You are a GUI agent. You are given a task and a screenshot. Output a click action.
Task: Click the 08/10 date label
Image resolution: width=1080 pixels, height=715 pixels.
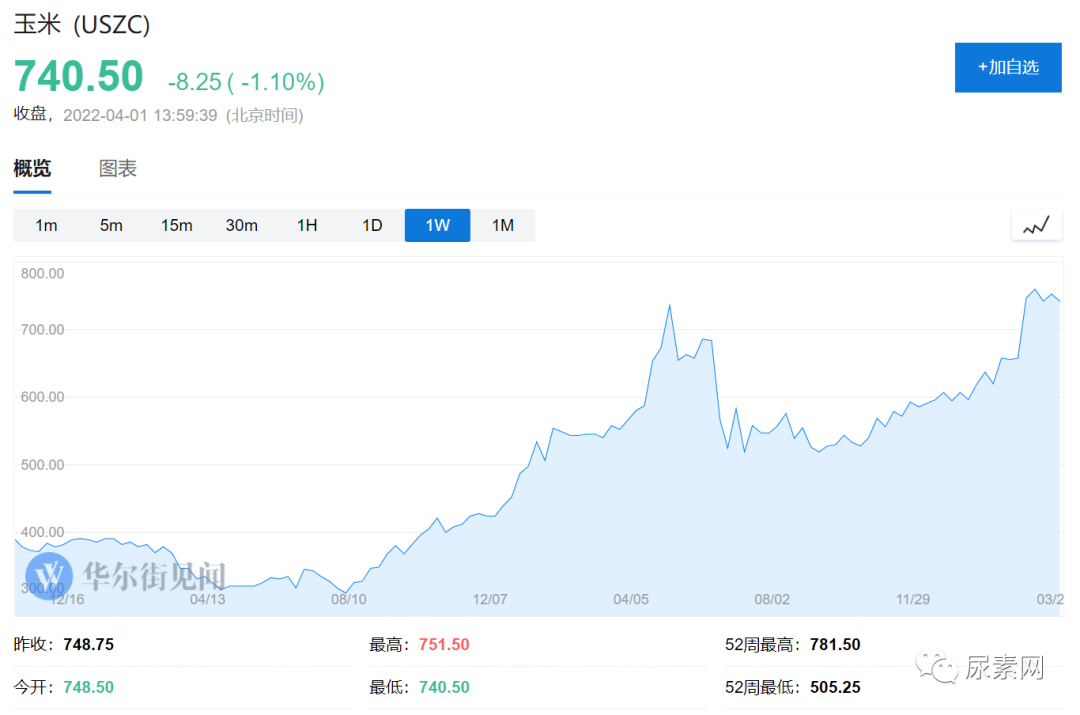click(349, 599)
